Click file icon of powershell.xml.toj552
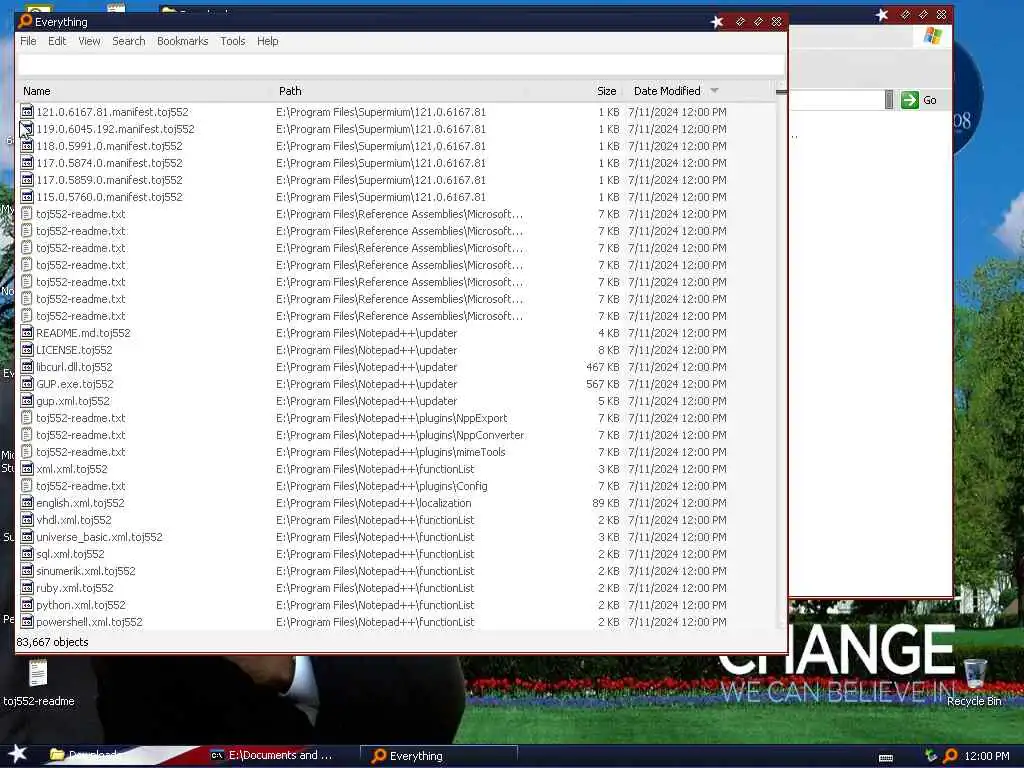The height and width of the screenshot is (768, 1024). [27, 621]
